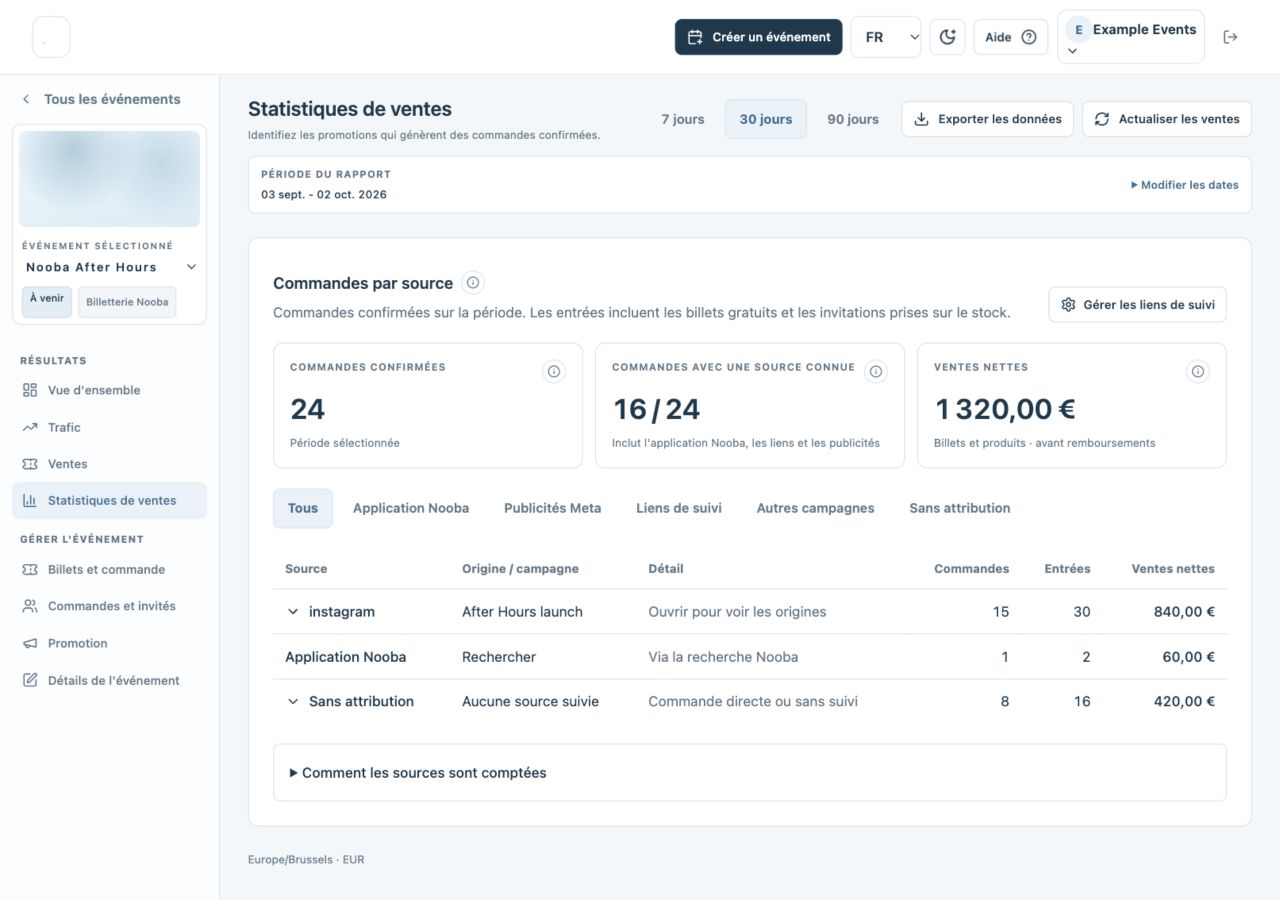1280x900 pixels.
Task: Click the Billets et commande ticket icon
Action: coord(30,569)
